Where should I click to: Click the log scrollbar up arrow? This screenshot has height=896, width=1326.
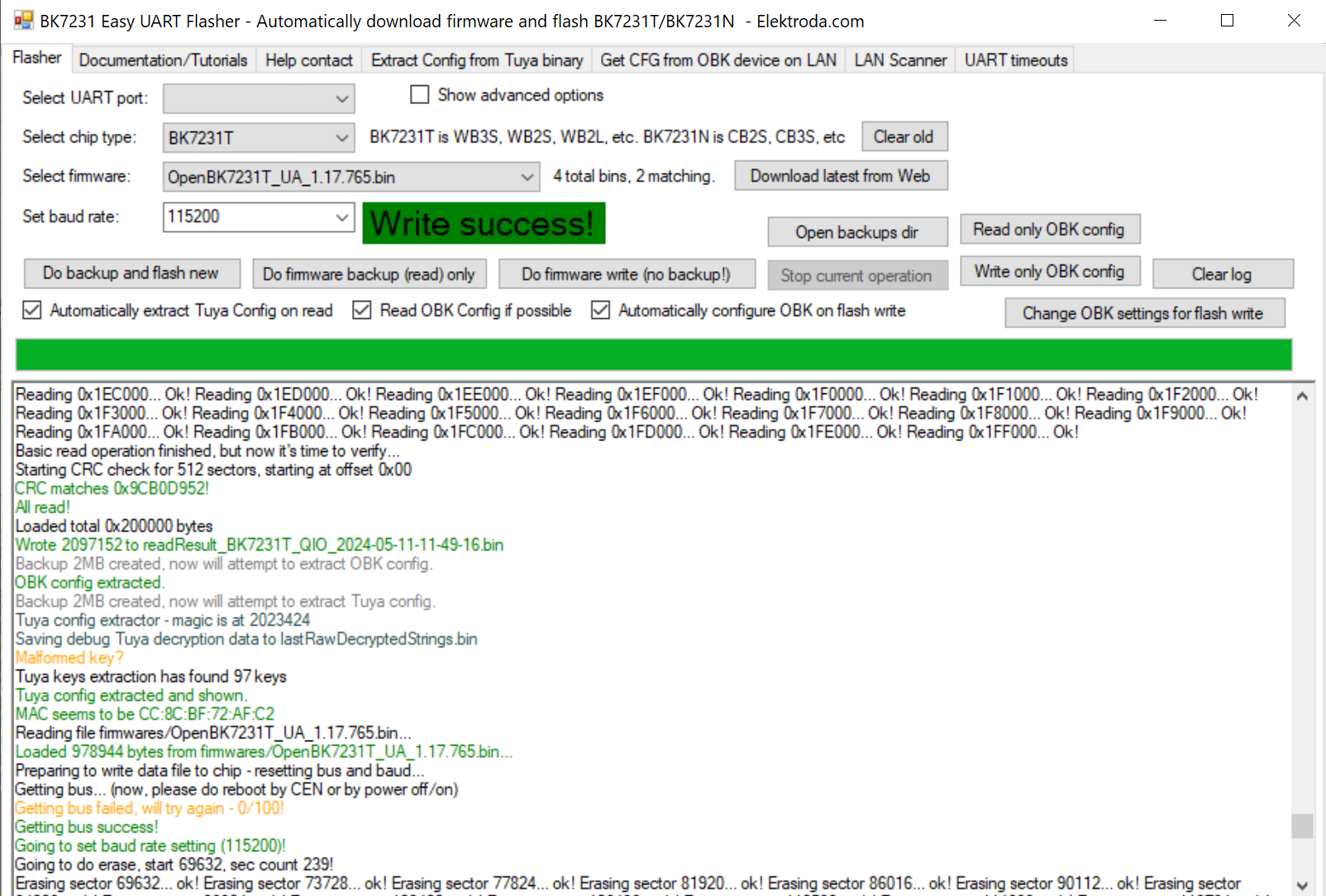[1302, 396]
